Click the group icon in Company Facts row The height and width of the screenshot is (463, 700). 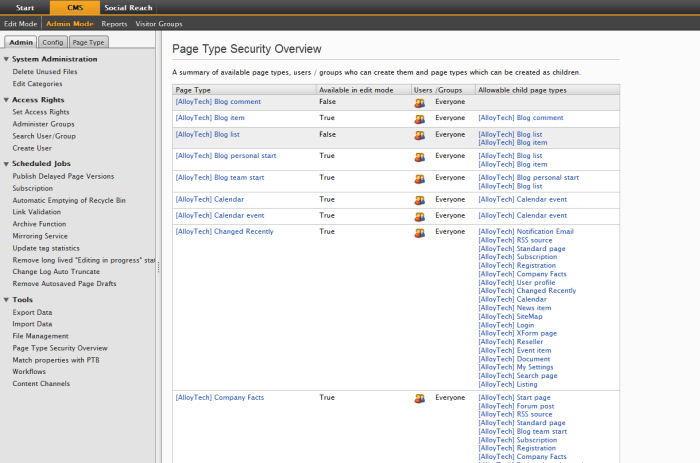420,399
